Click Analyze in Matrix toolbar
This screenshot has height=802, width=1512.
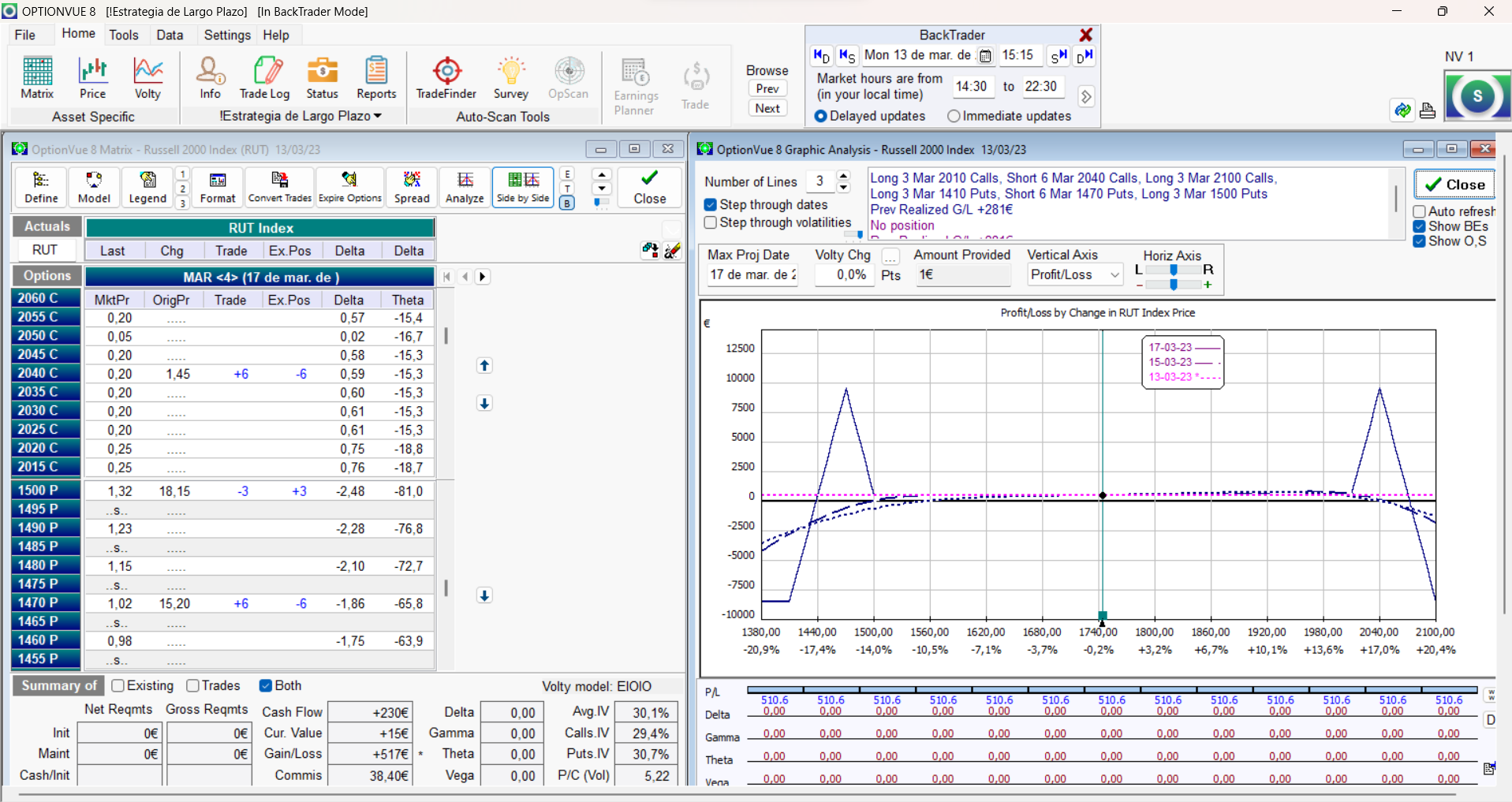[465, 188]
